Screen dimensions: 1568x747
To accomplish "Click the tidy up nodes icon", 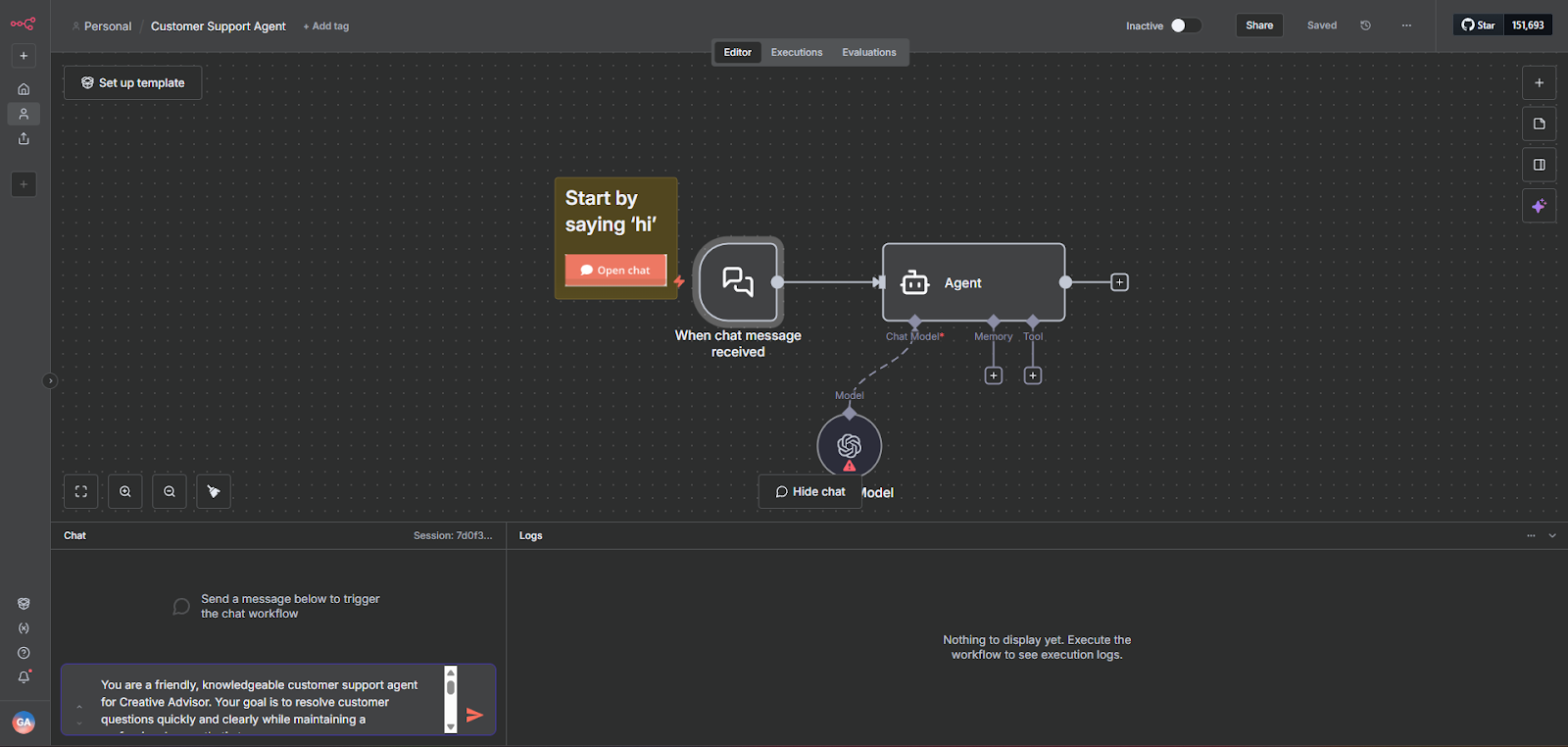I will click(x=214, y=491).
